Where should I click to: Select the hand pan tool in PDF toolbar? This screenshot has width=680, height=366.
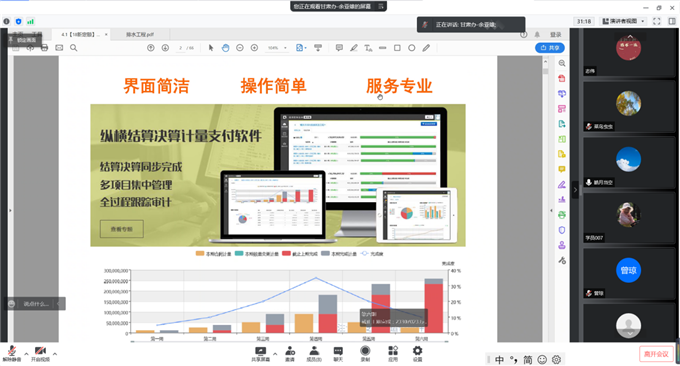(x=226, y=48)
